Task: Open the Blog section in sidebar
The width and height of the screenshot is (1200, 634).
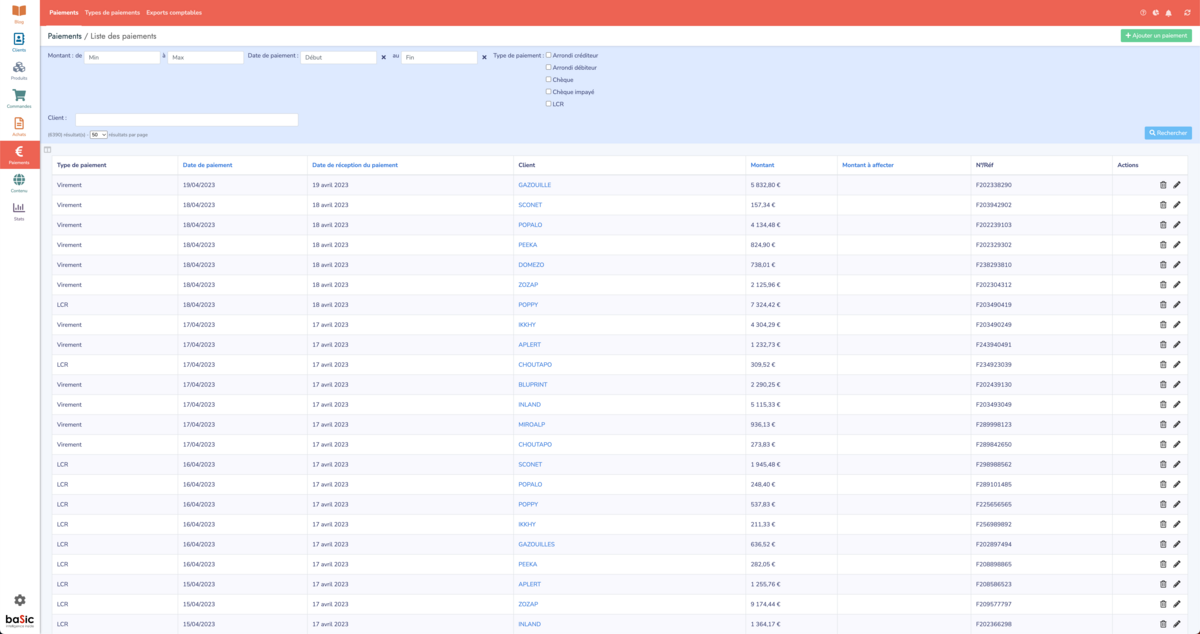Action: (19, 13)
